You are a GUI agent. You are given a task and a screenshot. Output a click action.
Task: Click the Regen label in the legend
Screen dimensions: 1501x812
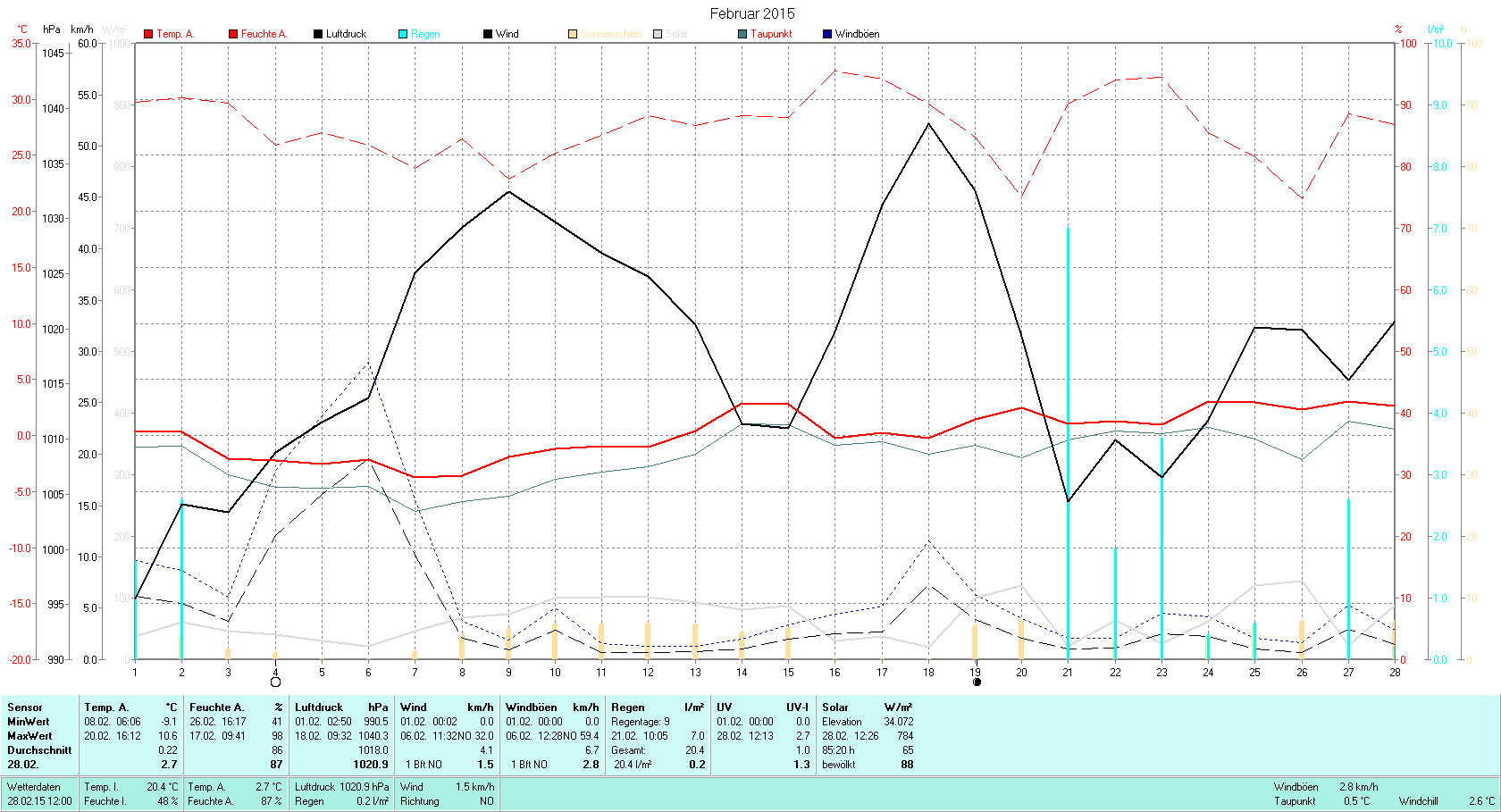[425, 34]
